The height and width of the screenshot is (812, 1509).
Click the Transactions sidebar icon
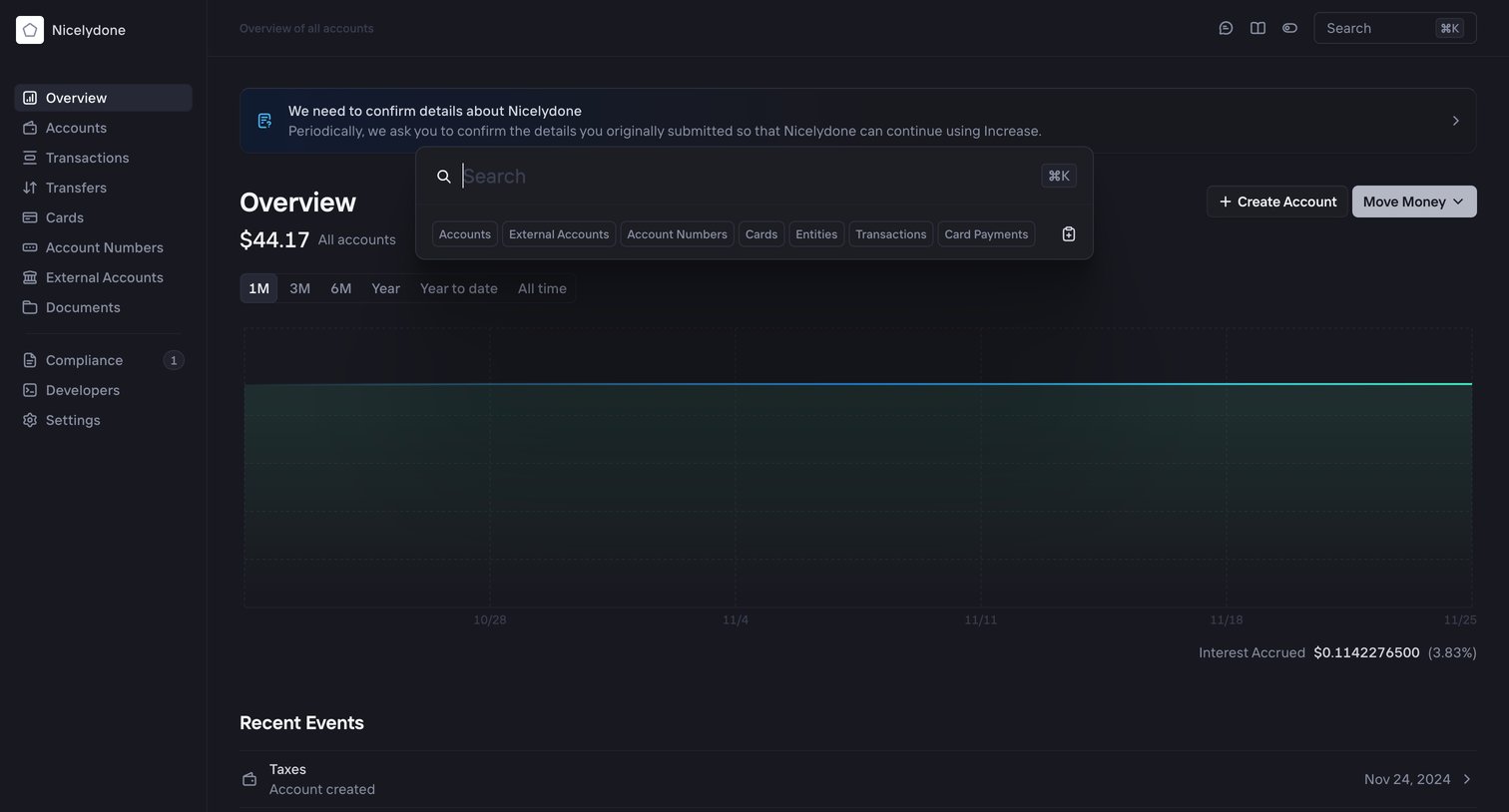pos(30,158)
